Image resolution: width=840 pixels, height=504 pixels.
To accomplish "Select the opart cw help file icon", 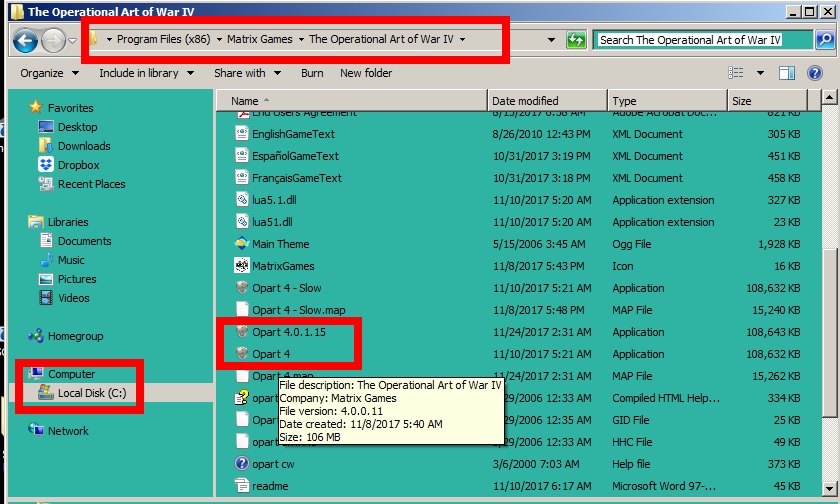I will click(x=242, y=463).
